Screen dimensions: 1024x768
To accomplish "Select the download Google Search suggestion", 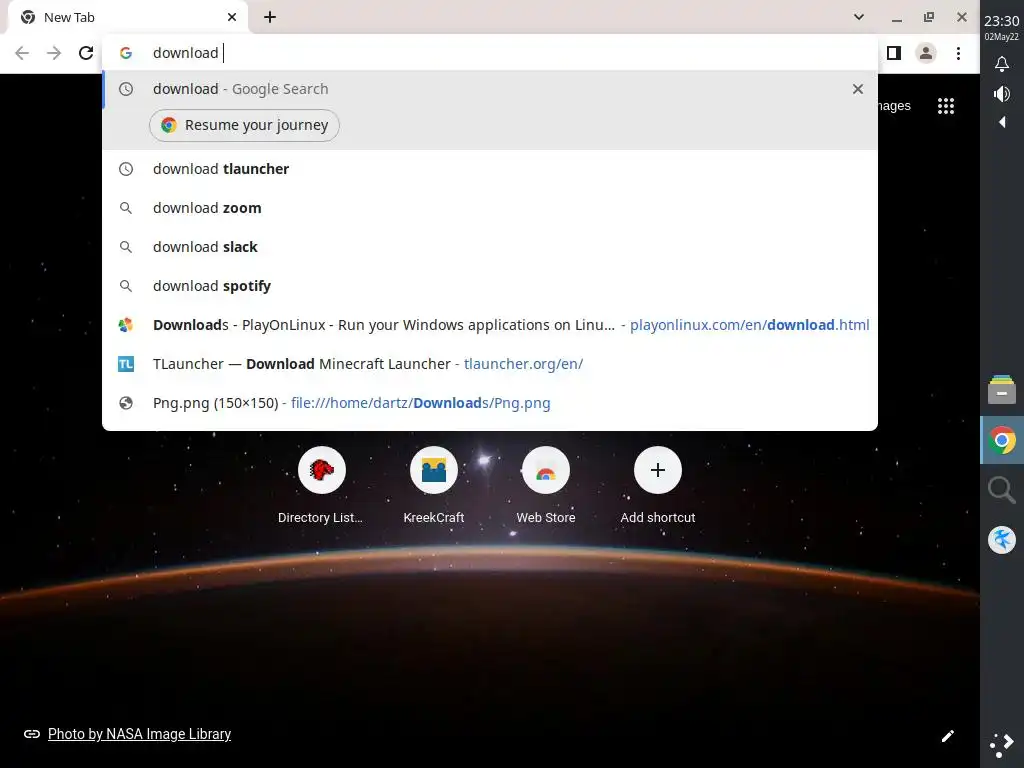I will (x=490, y=89).
